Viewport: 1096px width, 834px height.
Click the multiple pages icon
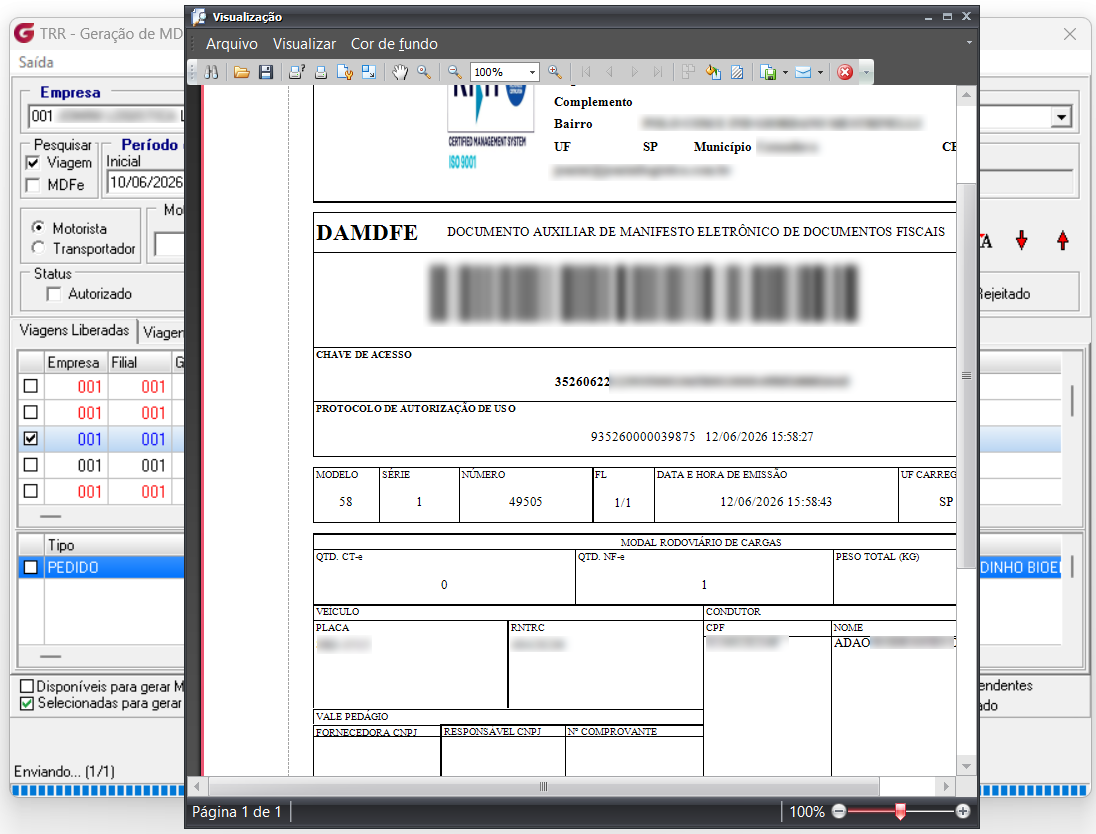pos(688,72)
